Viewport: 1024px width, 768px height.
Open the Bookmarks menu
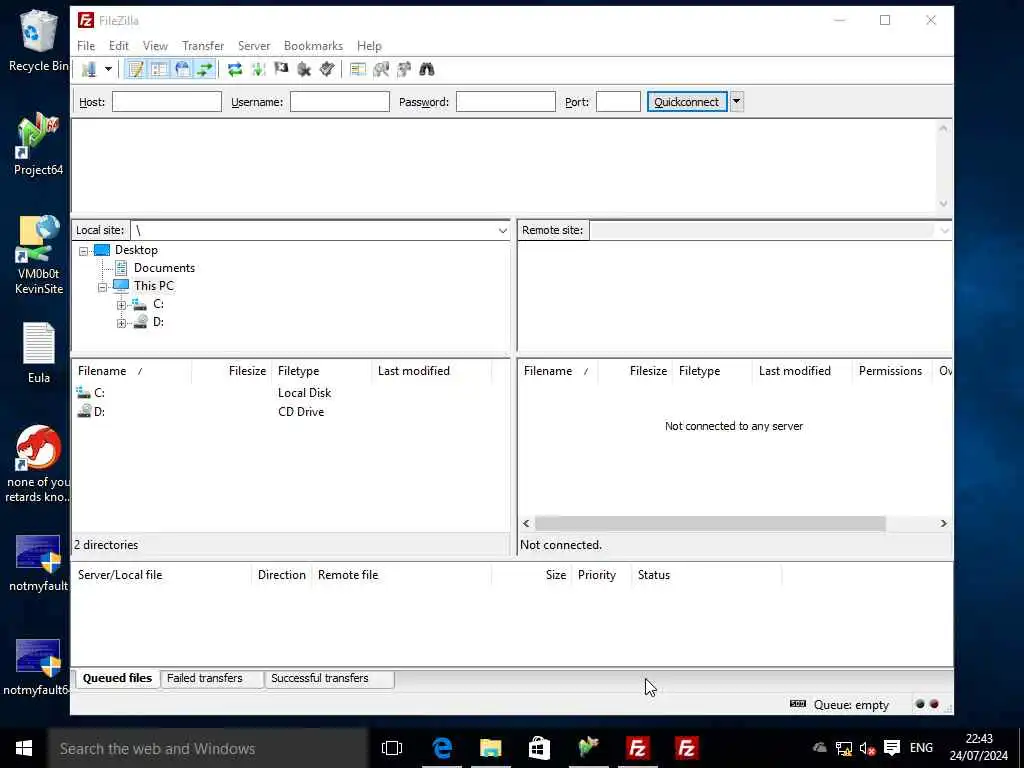313,46
